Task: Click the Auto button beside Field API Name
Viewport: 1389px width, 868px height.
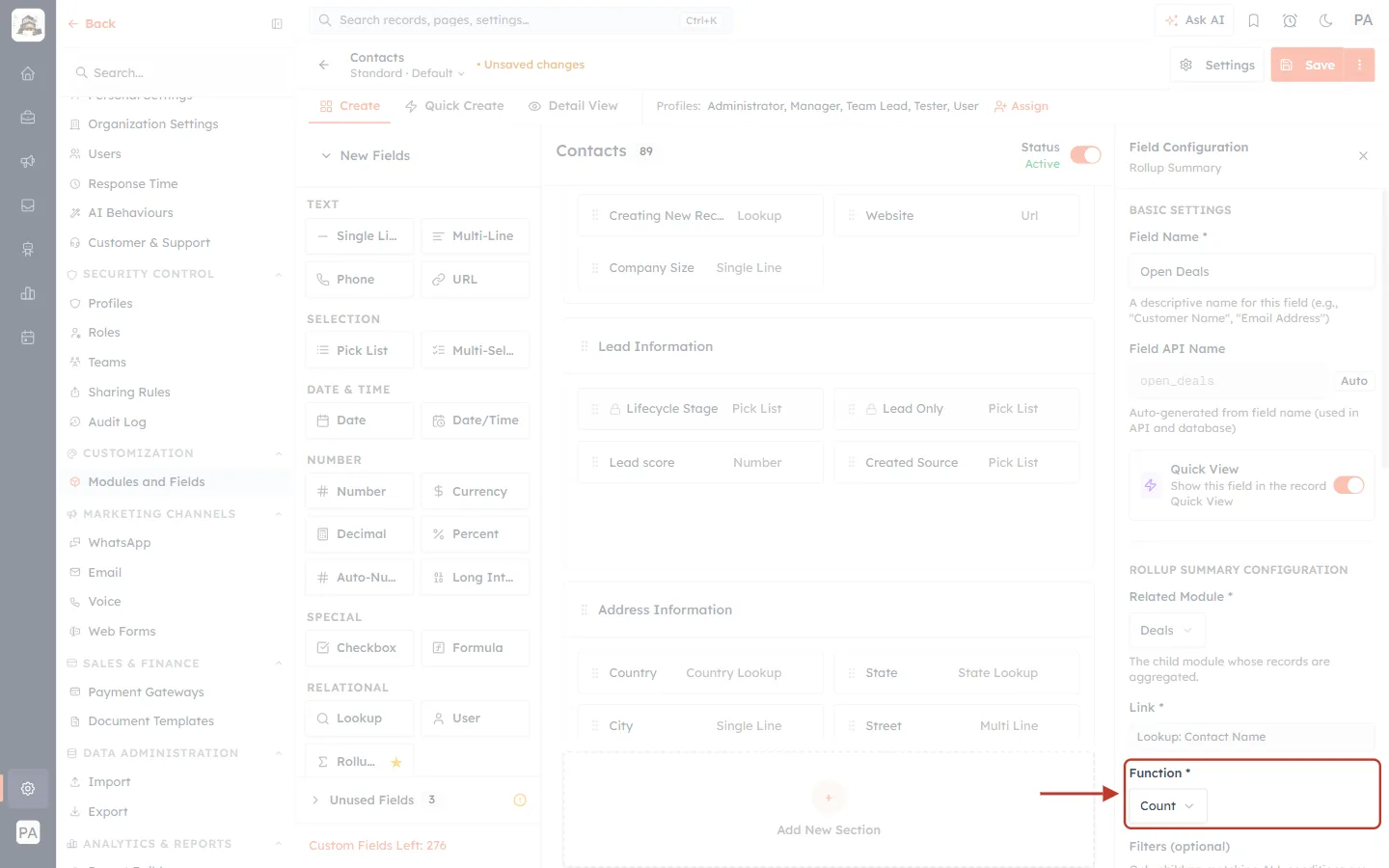Action: [1353, 381]
